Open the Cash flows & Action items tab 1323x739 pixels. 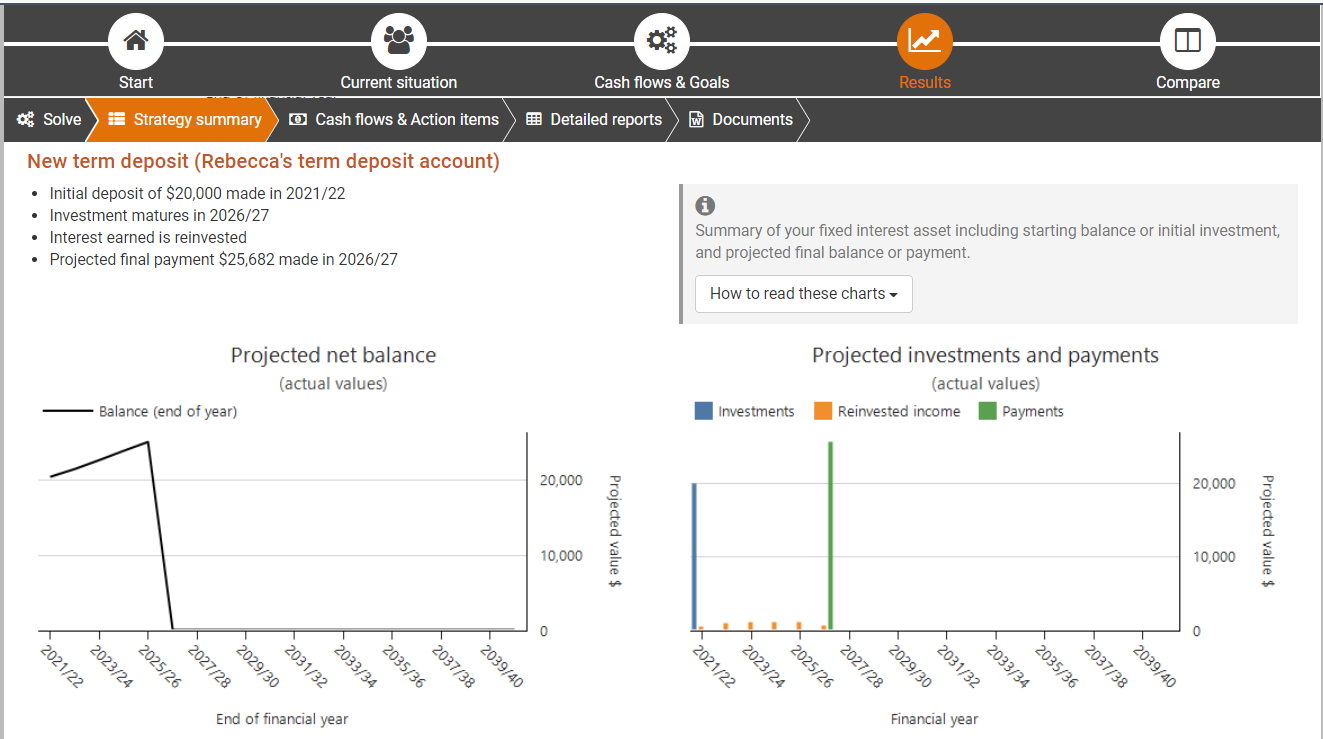(395, 120)
